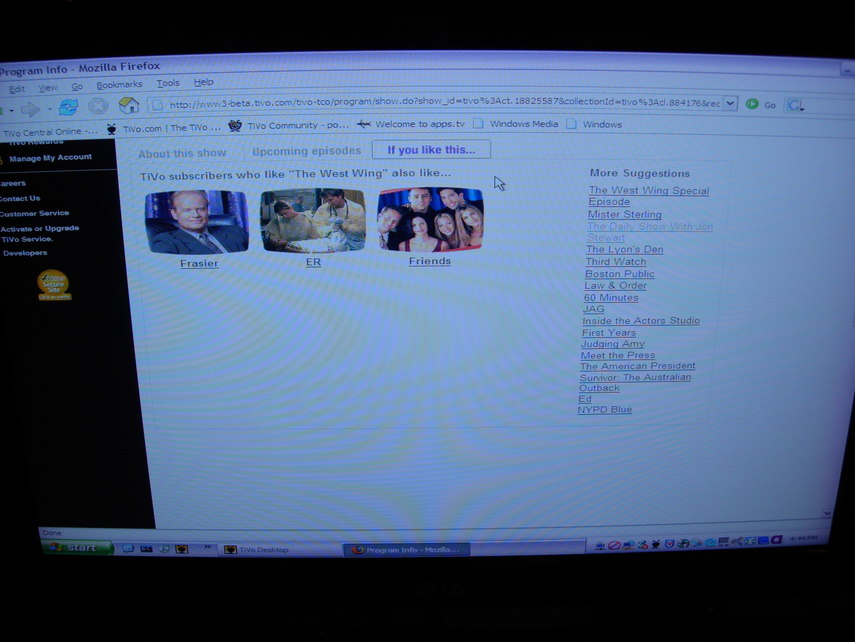Click the page icon in the address bar
Image resolution: width=855 pixels, height=642 pixels.
click(x=158, y=104)
